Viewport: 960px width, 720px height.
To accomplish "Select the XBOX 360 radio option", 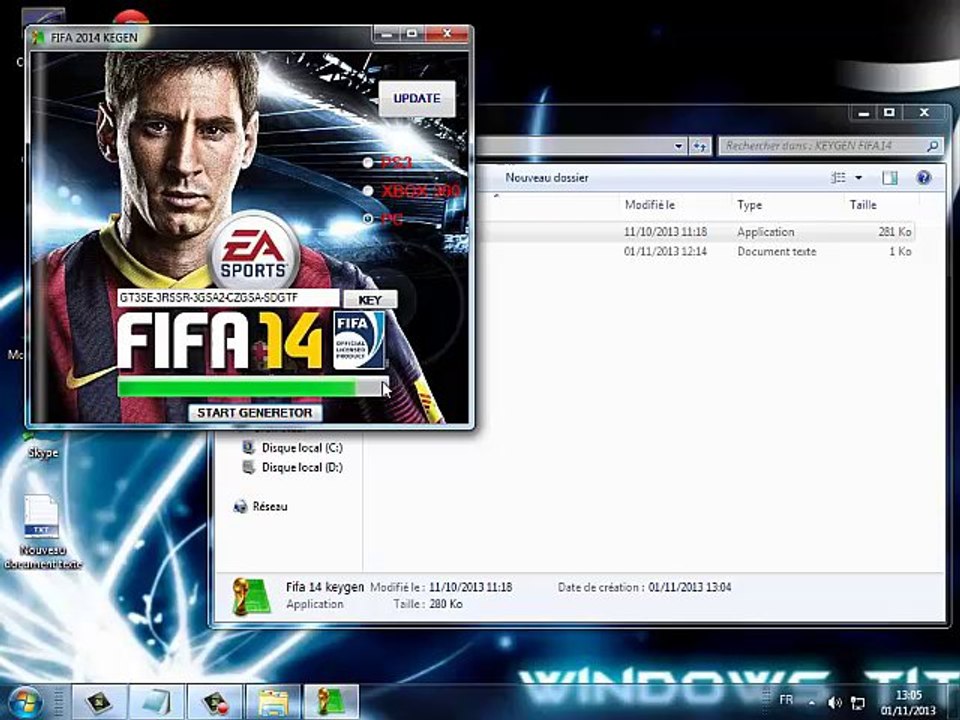I will point(367,190).
